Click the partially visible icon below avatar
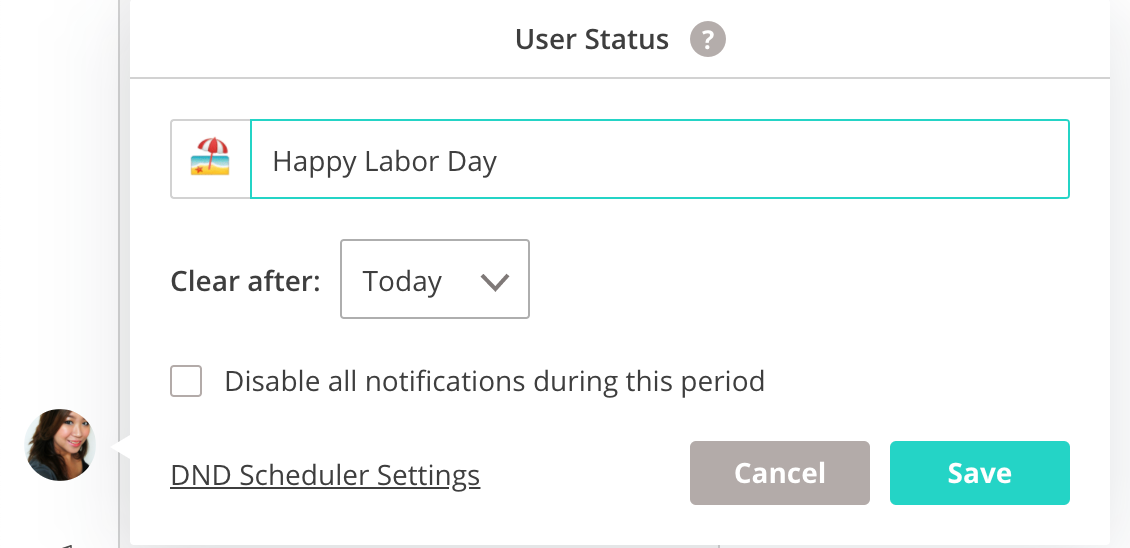 pyautogui.click(x=66, y=546)
